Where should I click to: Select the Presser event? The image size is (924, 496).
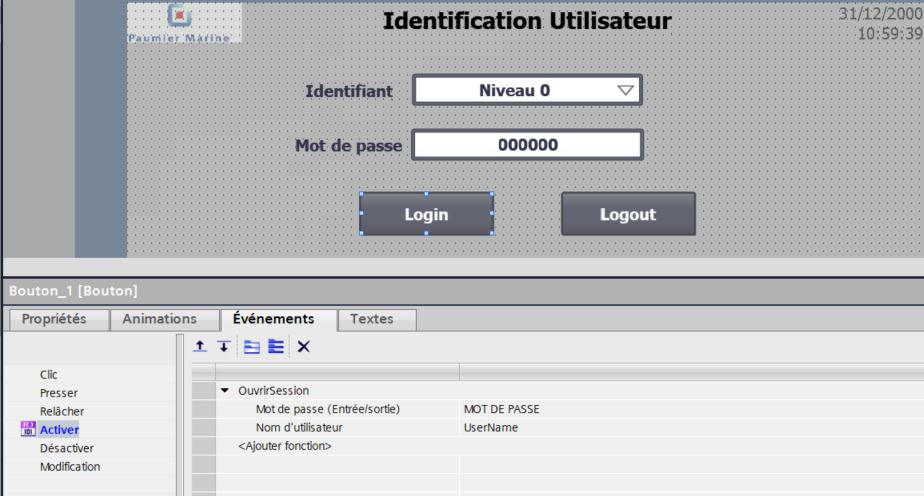click(x=58, y=392)
